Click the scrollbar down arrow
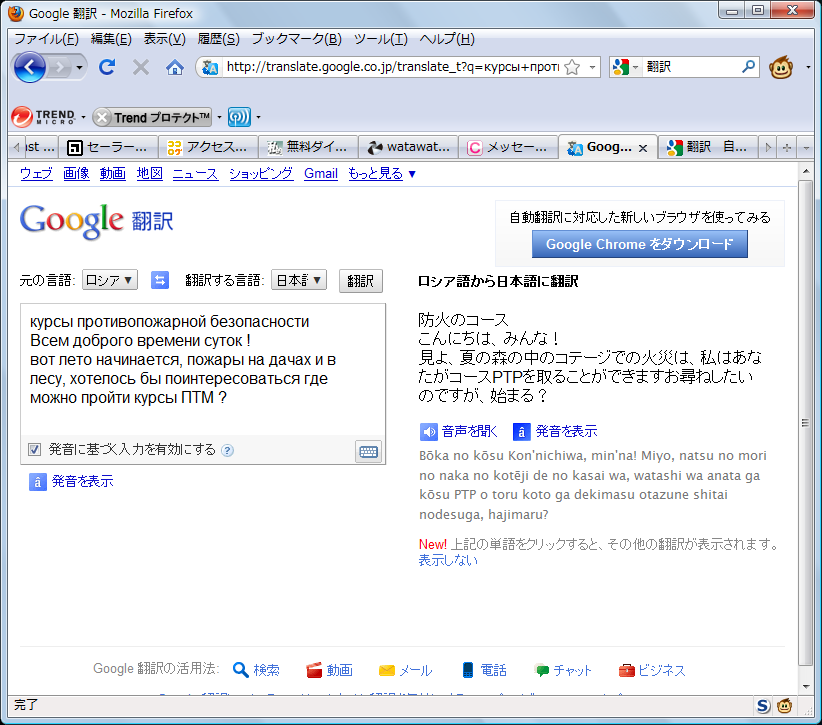This screenshot has width=822, height=725. (806, 687)
